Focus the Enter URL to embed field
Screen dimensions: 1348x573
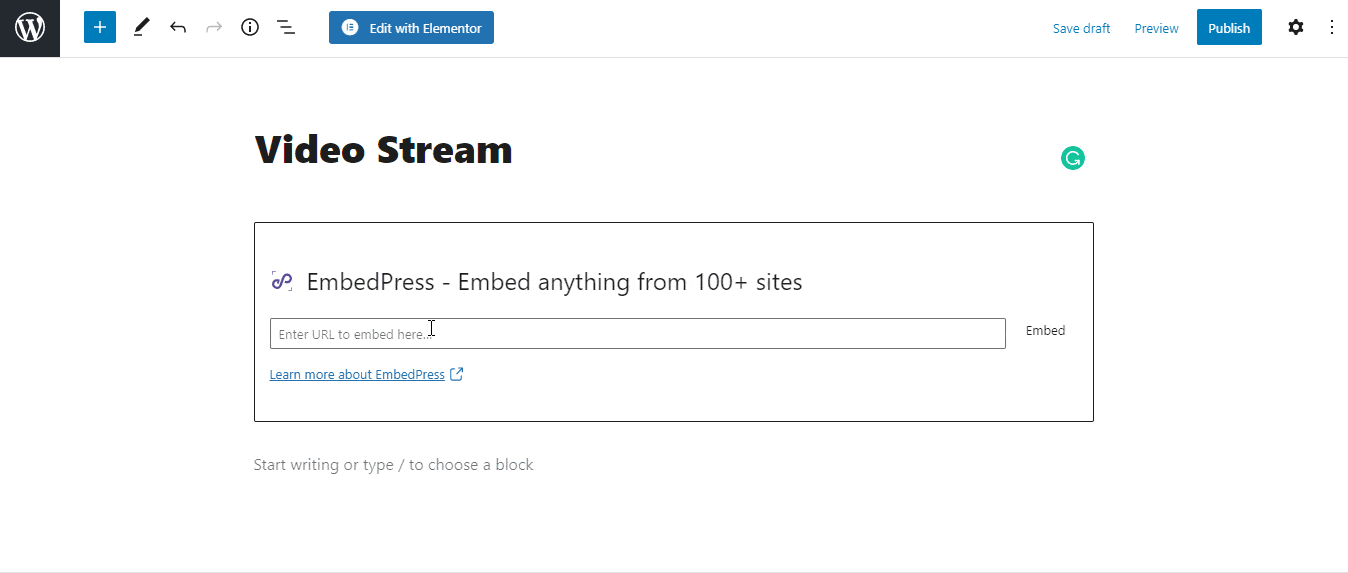(638, 334)
